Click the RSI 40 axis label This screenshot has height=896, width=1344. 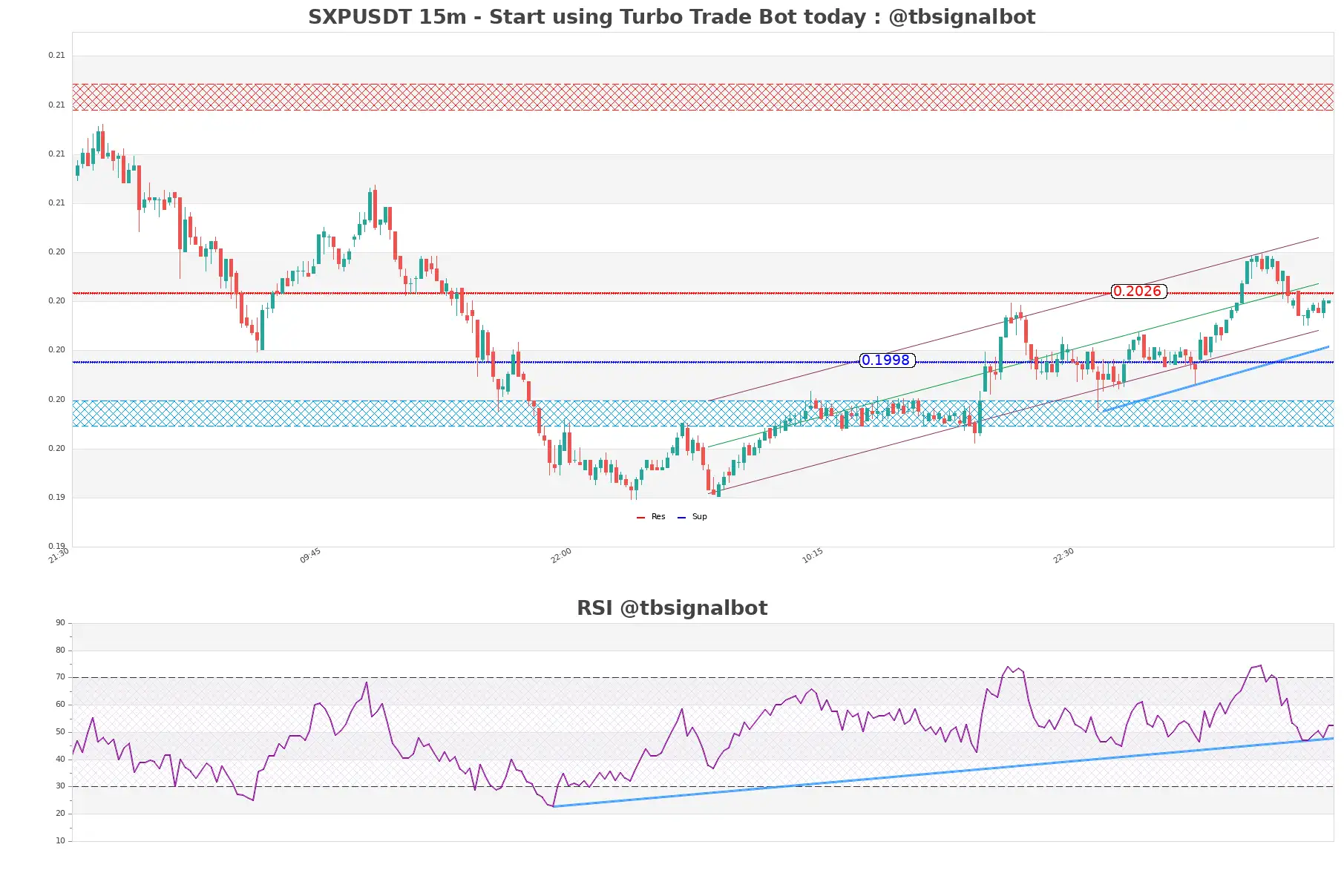[60, 760]
